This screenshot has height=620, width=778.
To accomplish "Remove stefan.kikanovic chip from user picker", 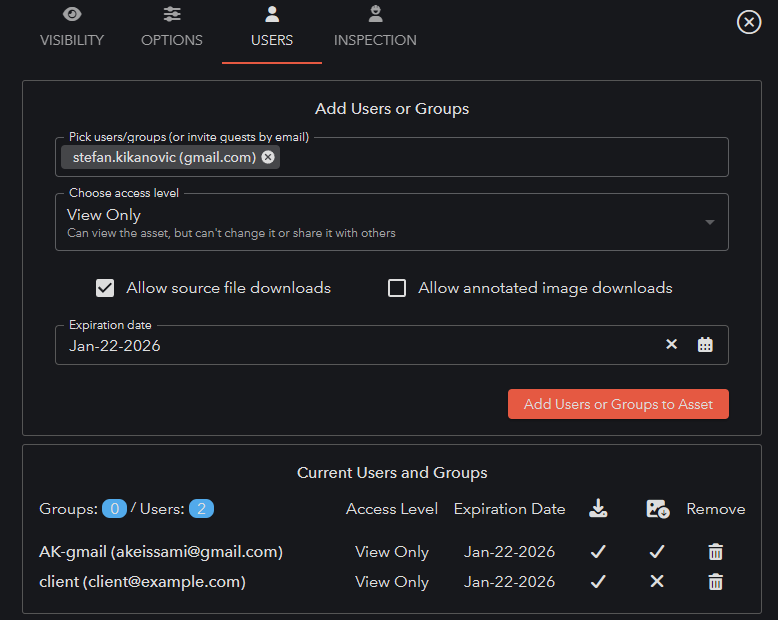I will pos(268,157).
